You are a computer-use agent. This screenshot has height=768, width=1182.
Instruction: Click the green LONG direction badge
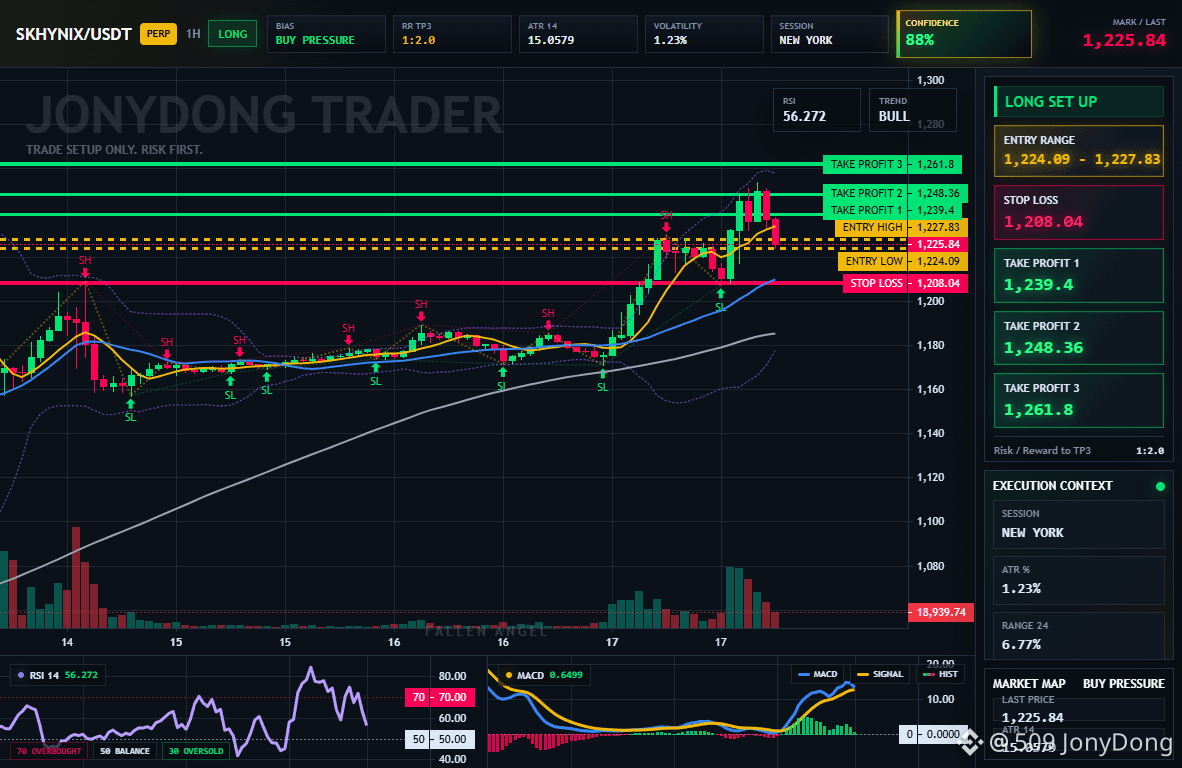232,34
